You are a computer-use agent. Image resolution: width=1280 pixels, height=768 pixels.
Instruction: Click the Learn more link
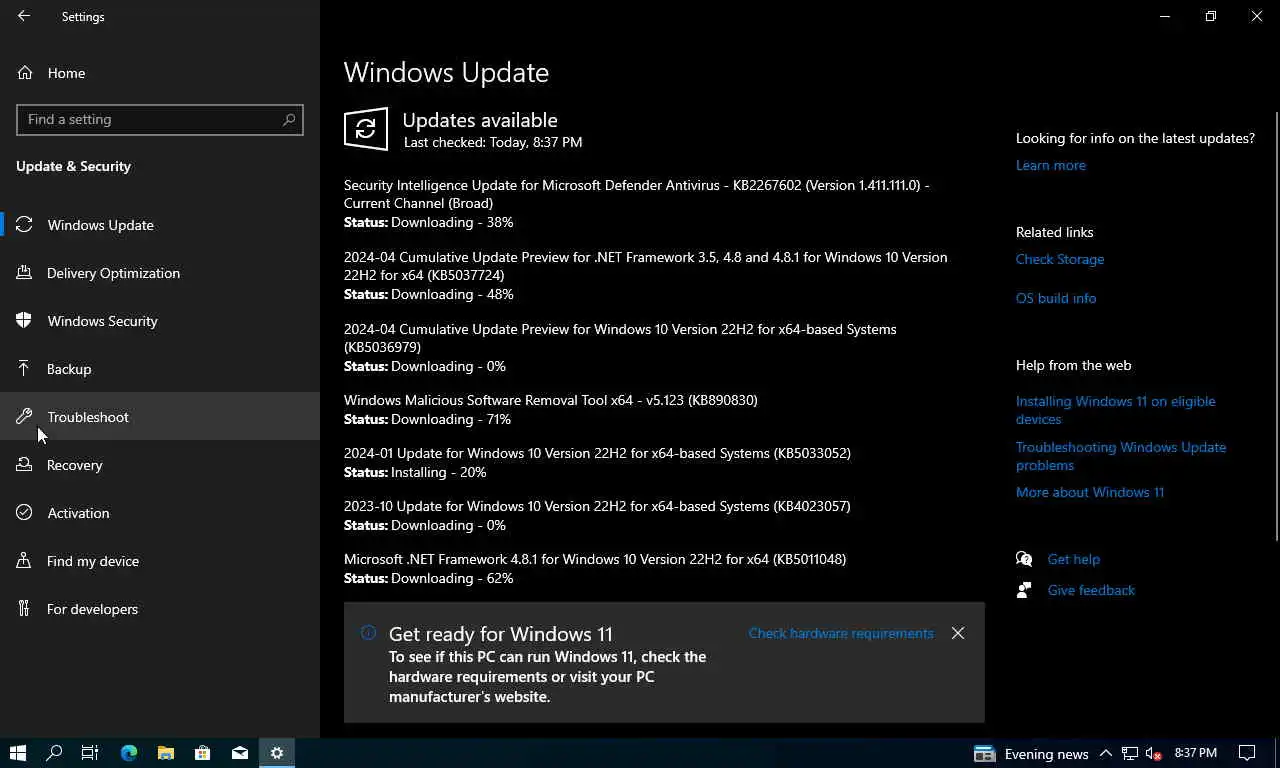click(x=1050, y=165)
